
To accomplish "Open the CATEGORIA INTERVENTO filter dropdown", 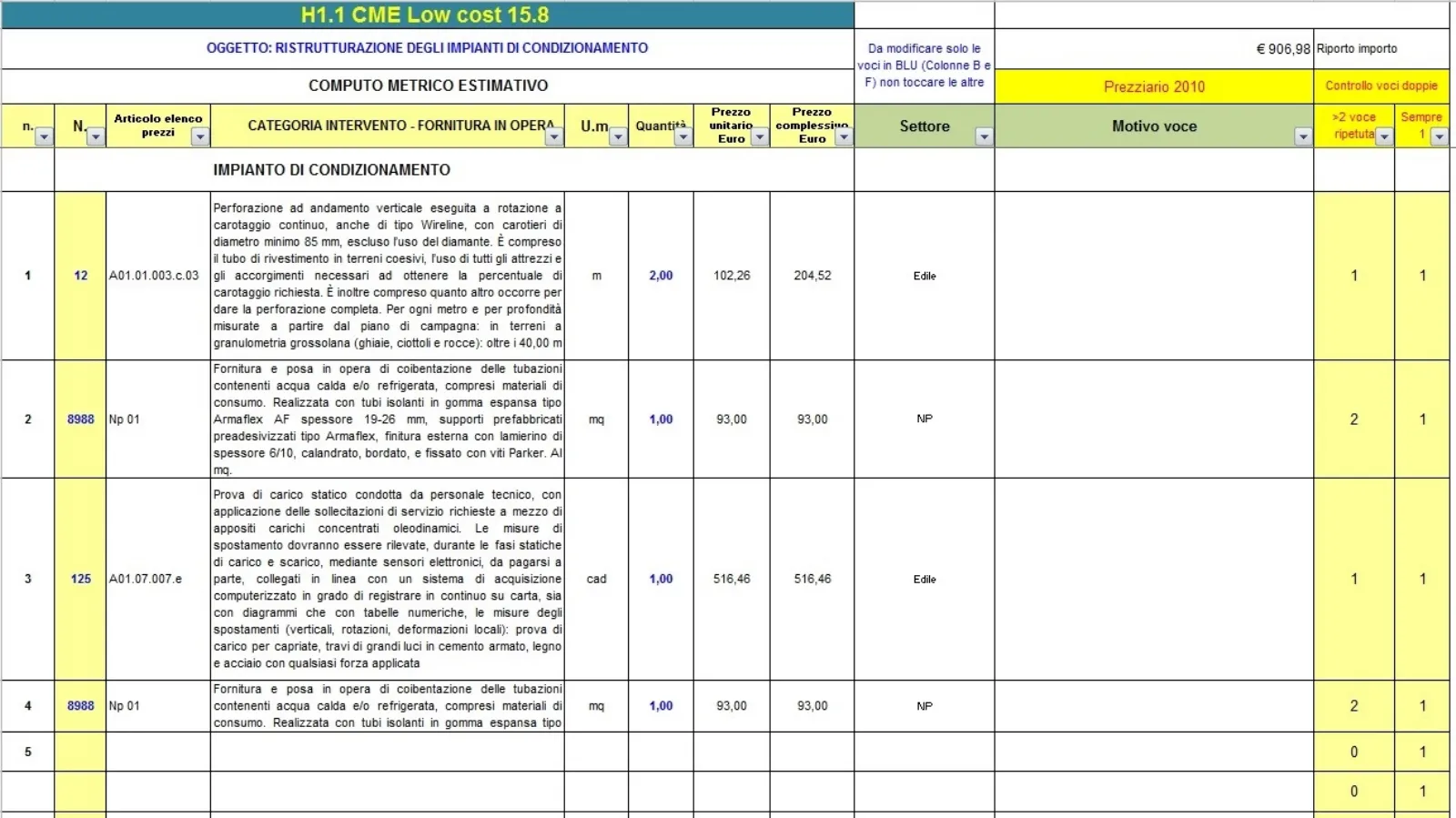I will (x=554, y=136).
